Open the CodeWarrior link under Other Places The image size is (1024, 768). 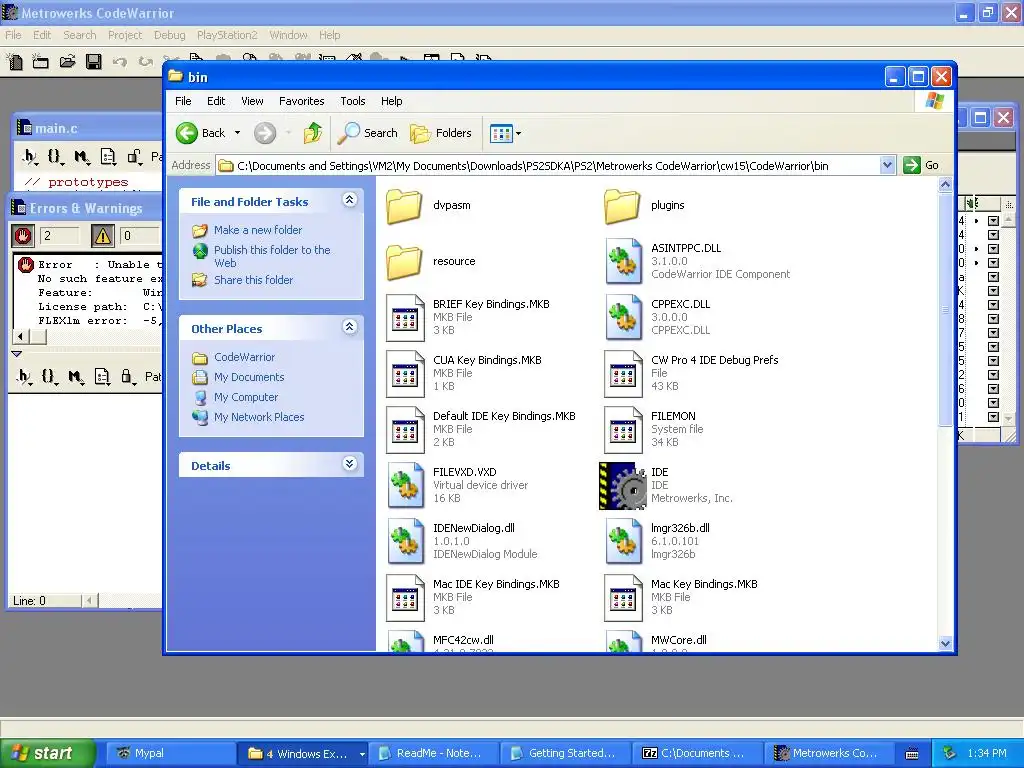pyautogui.click(x=244, y=357)
